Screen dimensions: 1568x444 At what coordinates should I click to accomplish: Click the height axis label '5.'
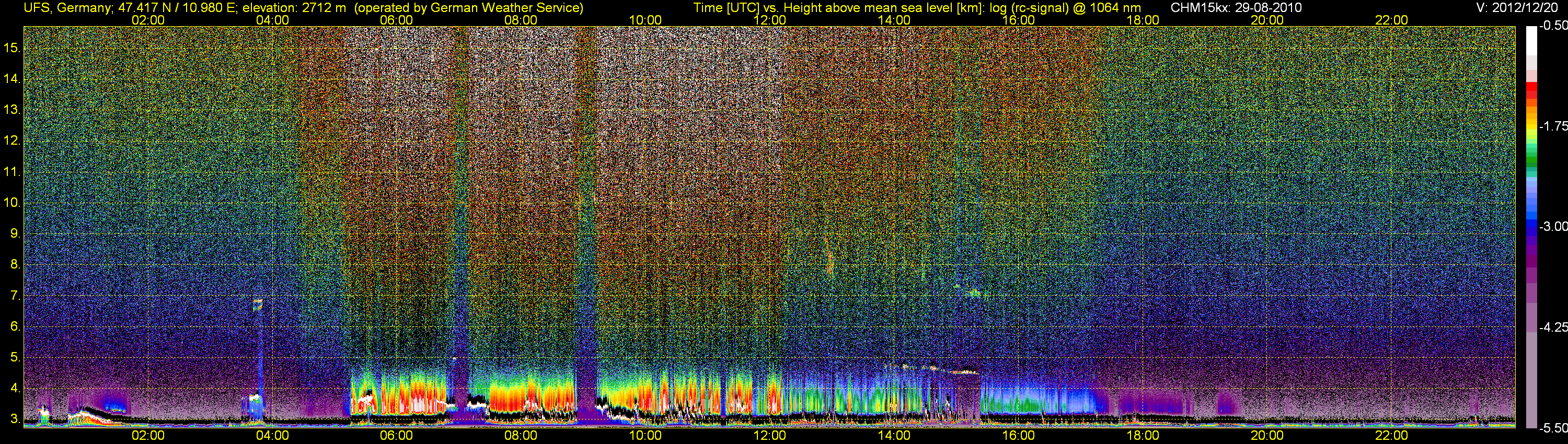tap(15, 358)
